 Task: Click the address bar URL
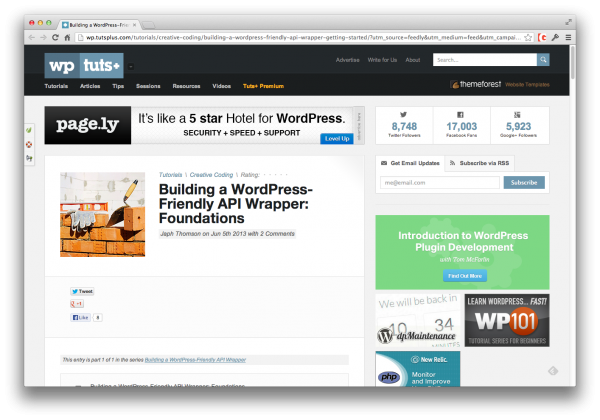(302, 37)
